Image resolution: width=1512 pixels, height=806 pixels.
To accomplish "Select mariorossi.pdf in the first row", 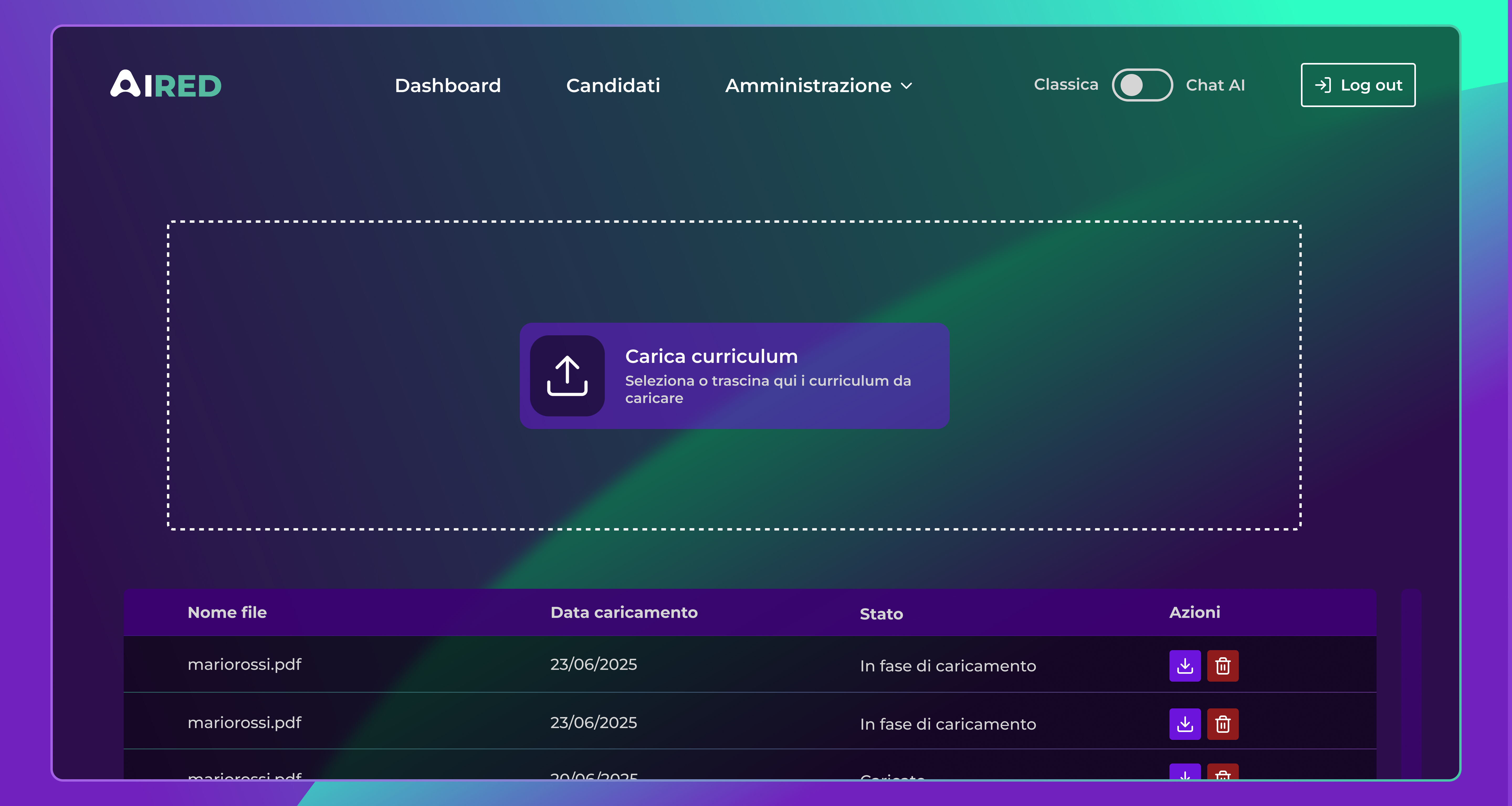I will (244, 665).
